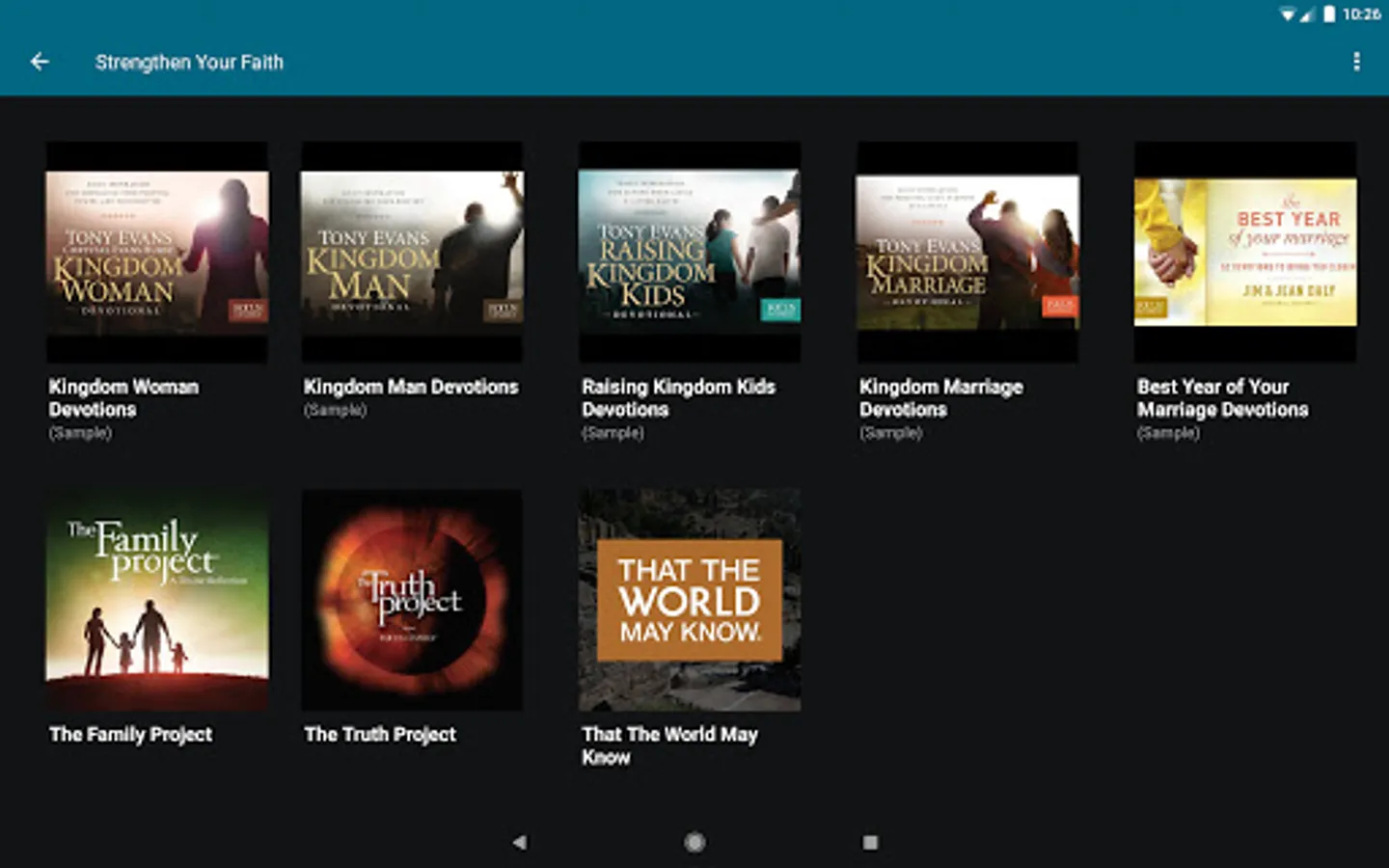Tap the Android home navigation button

(x=694, y=842)
